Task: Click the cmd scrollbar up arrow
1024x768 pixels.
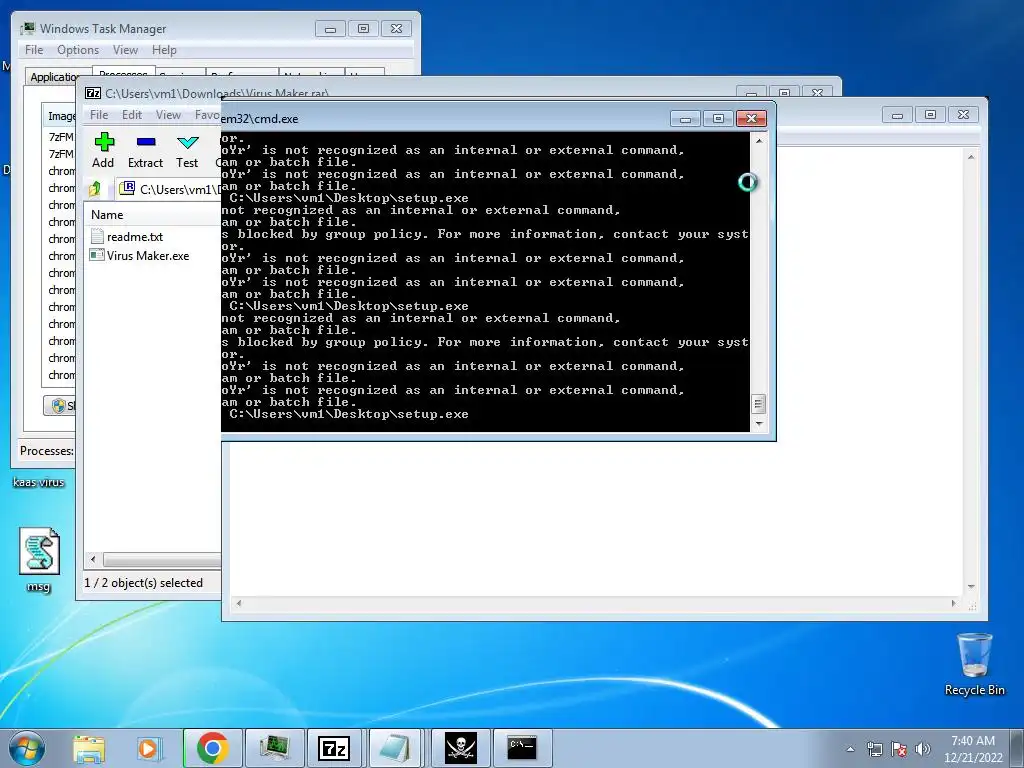Action: click(759, 140)
